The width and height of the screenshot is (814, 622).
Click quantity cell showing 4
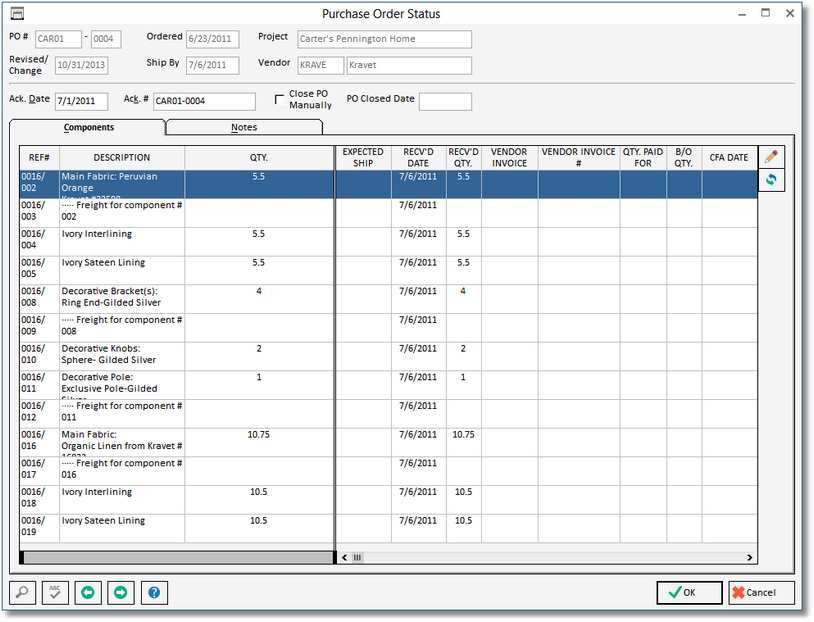click(259, 299)
